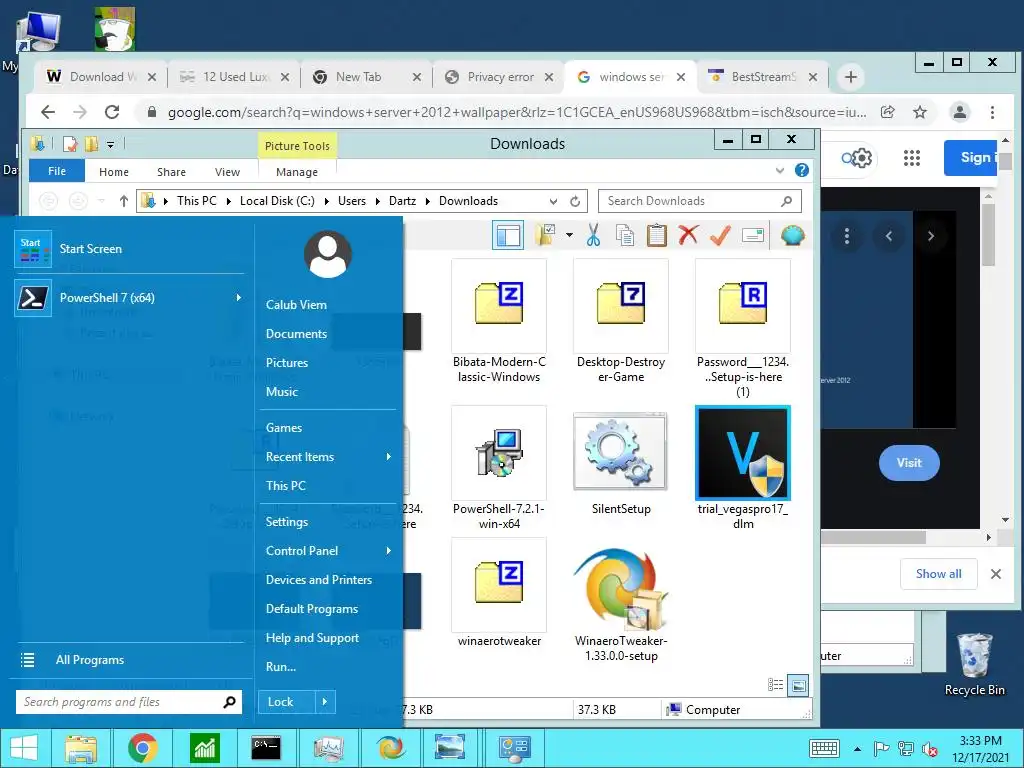Open the arrow next to Lock button
The image size is (1024, 768).
(x=325, y=702)
